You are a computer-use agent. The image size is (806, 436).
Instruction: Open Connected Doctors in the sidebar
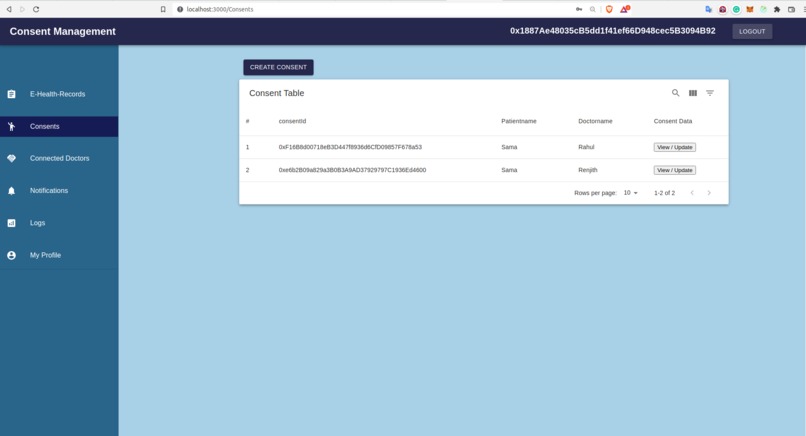(x=59, y=158)
